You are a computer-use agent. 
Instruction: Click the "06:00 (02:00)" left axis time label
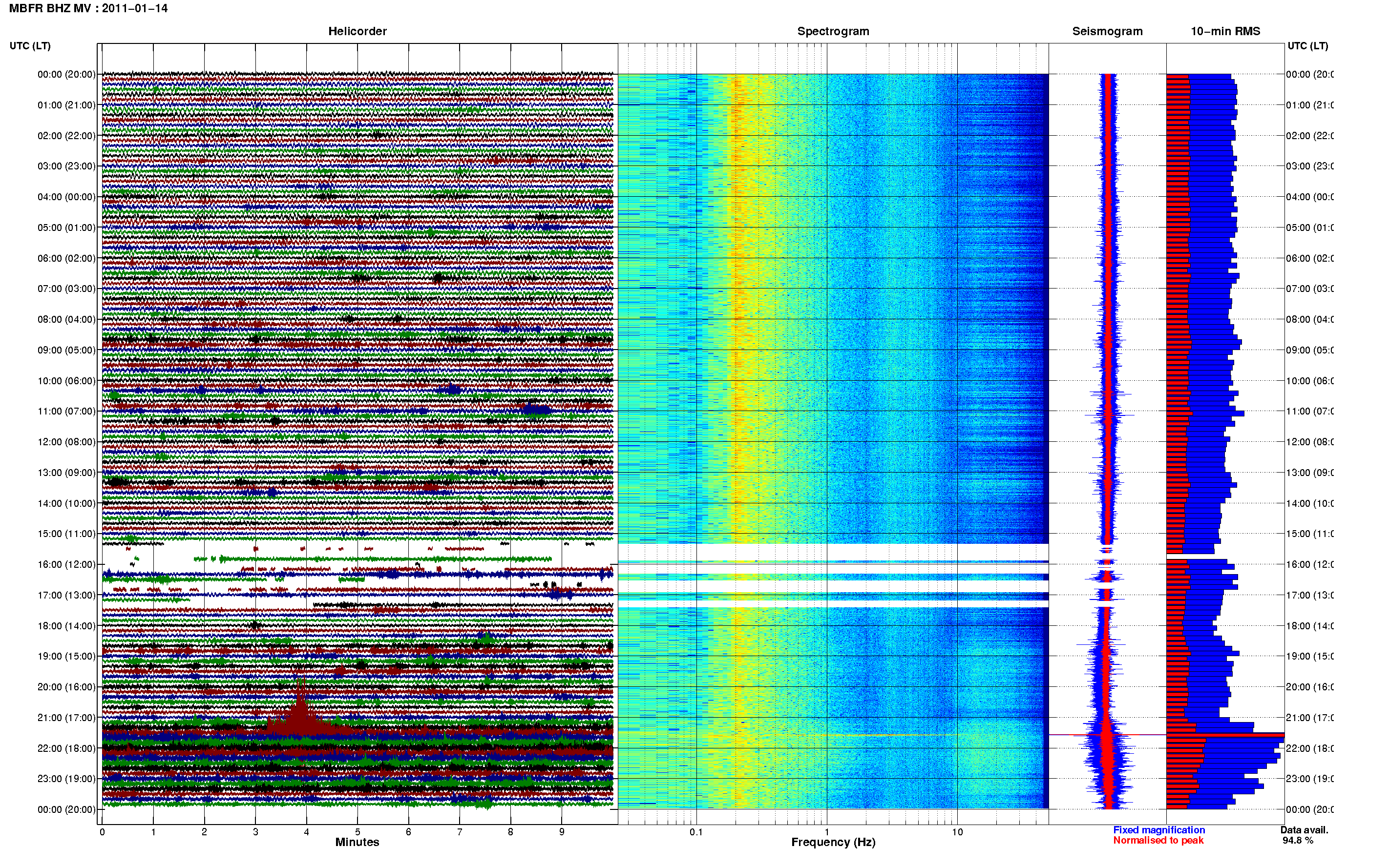[x=66, y=258]
